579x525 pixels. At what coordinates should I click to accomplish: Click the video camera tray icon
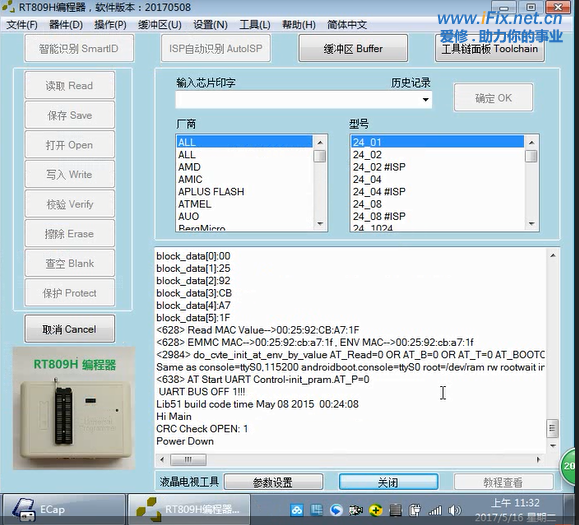click(x=356, y=510)
